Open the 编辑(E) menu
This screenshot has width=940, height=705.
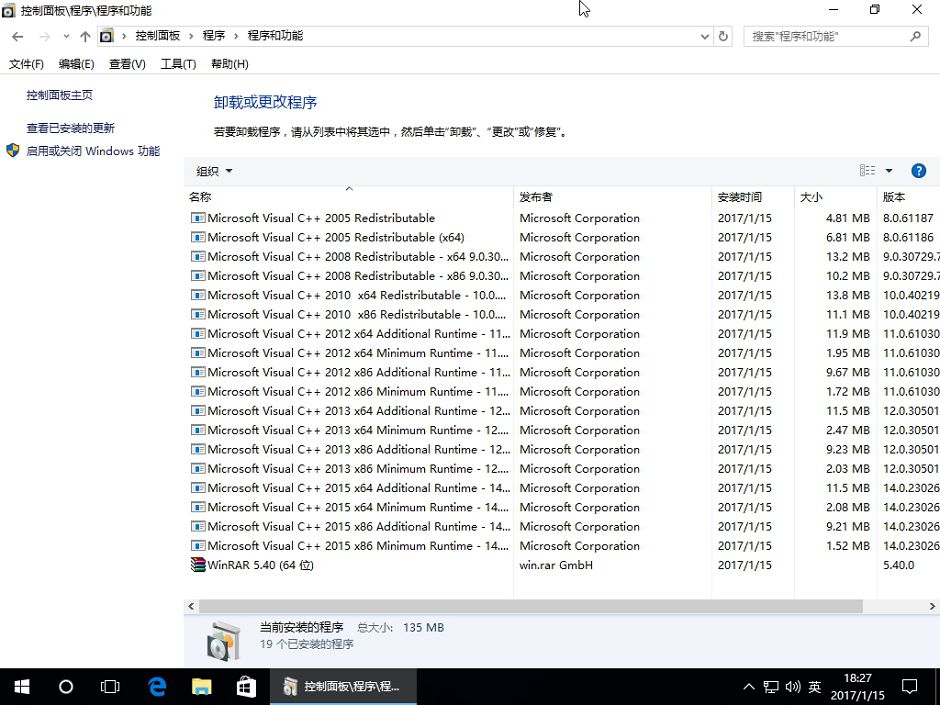[x=76, y=64]
